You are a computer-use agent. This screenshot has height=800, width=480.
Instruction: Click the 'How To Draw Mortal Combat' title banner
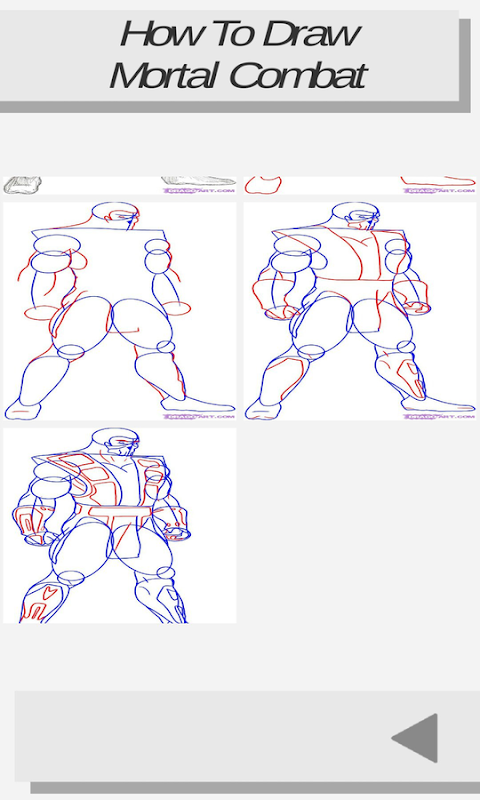[x=230, y=55]
